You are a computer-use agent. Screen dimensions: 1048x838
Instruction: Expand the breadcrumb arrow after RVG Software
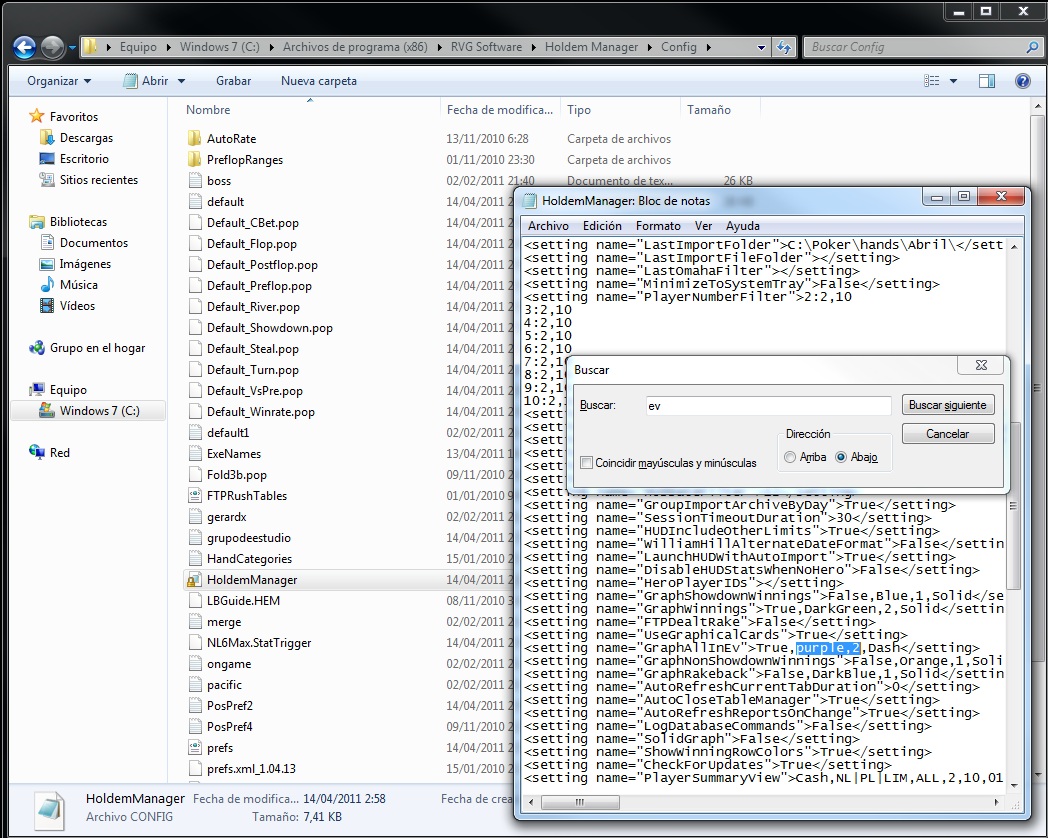(533, 47)
